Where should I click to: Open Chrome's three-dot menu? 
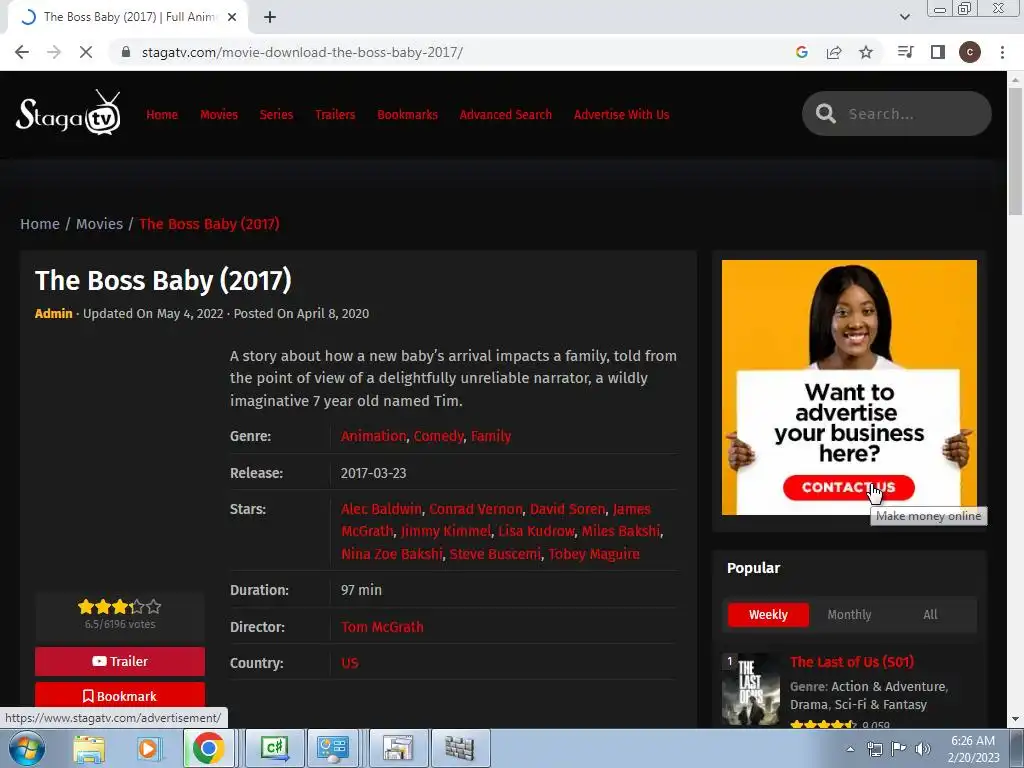coord(1002,52)
